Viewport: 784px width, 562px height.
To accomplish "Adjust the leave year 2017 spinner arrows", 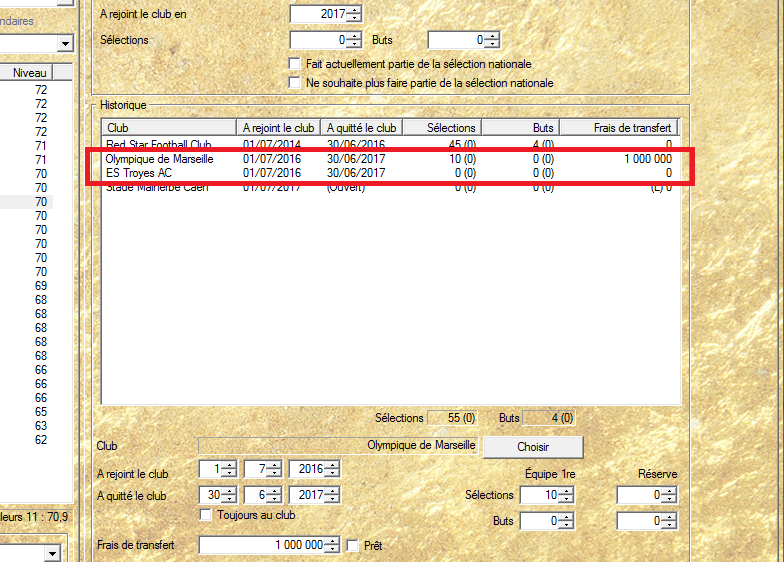I will 332,495.
